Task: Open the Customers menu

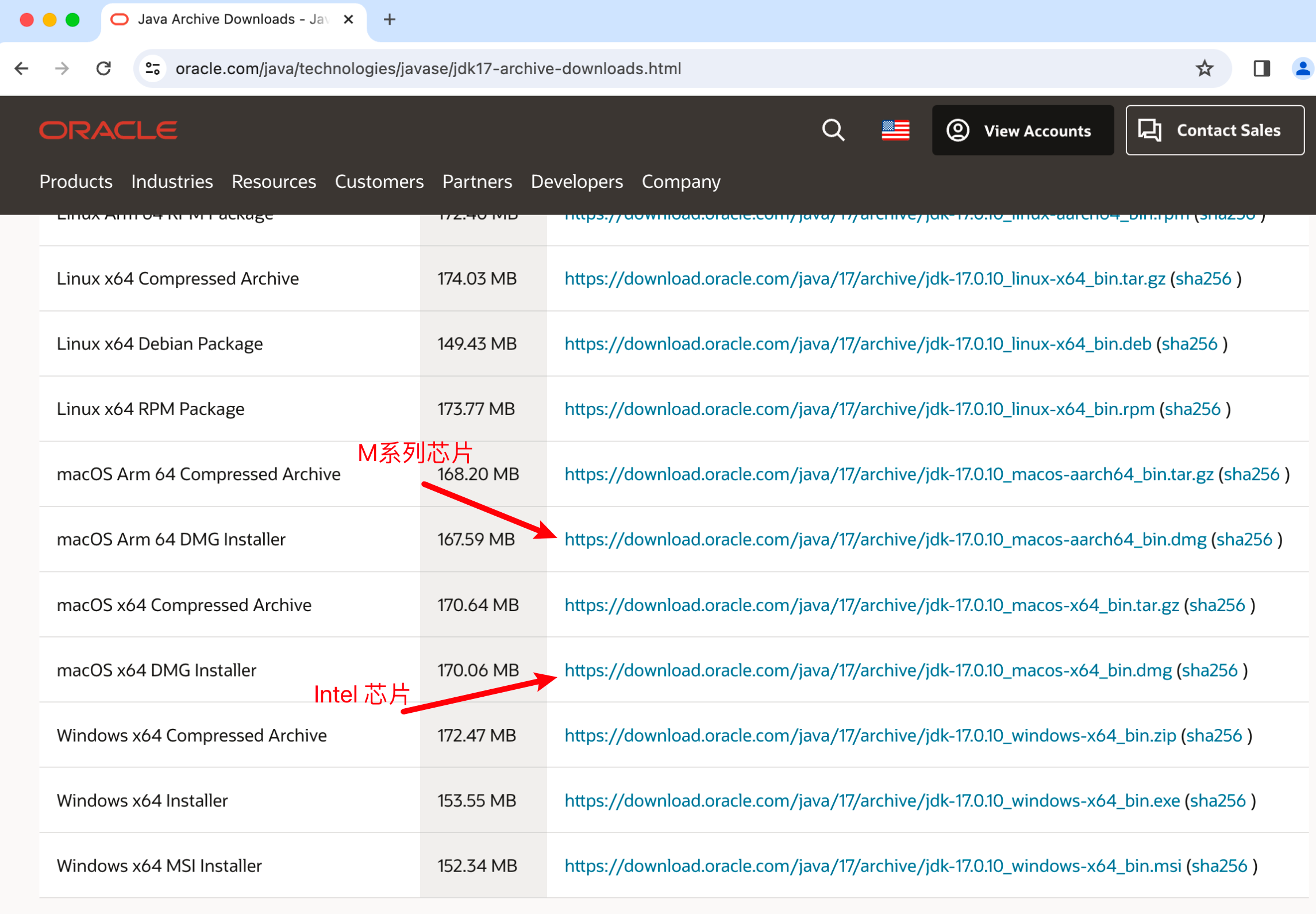Action: coord(379,182)
